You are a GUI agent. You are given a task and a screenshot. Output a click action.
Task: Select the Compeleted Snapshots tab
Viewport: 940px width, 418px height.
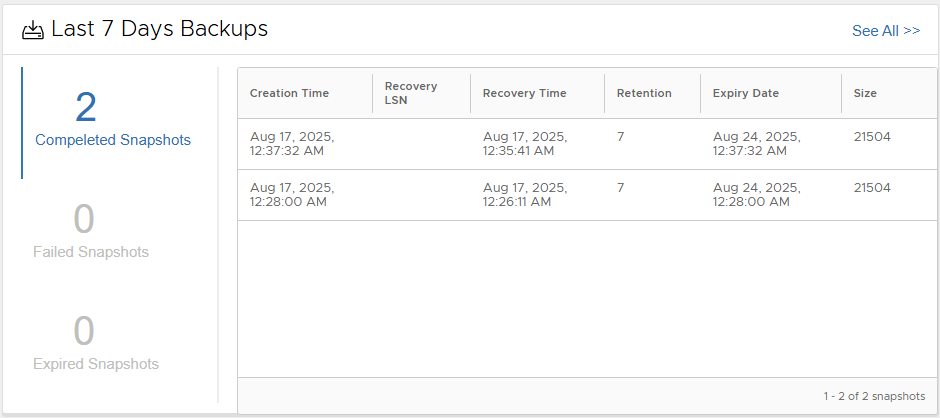pyautogui.click(x=113, y=140)
